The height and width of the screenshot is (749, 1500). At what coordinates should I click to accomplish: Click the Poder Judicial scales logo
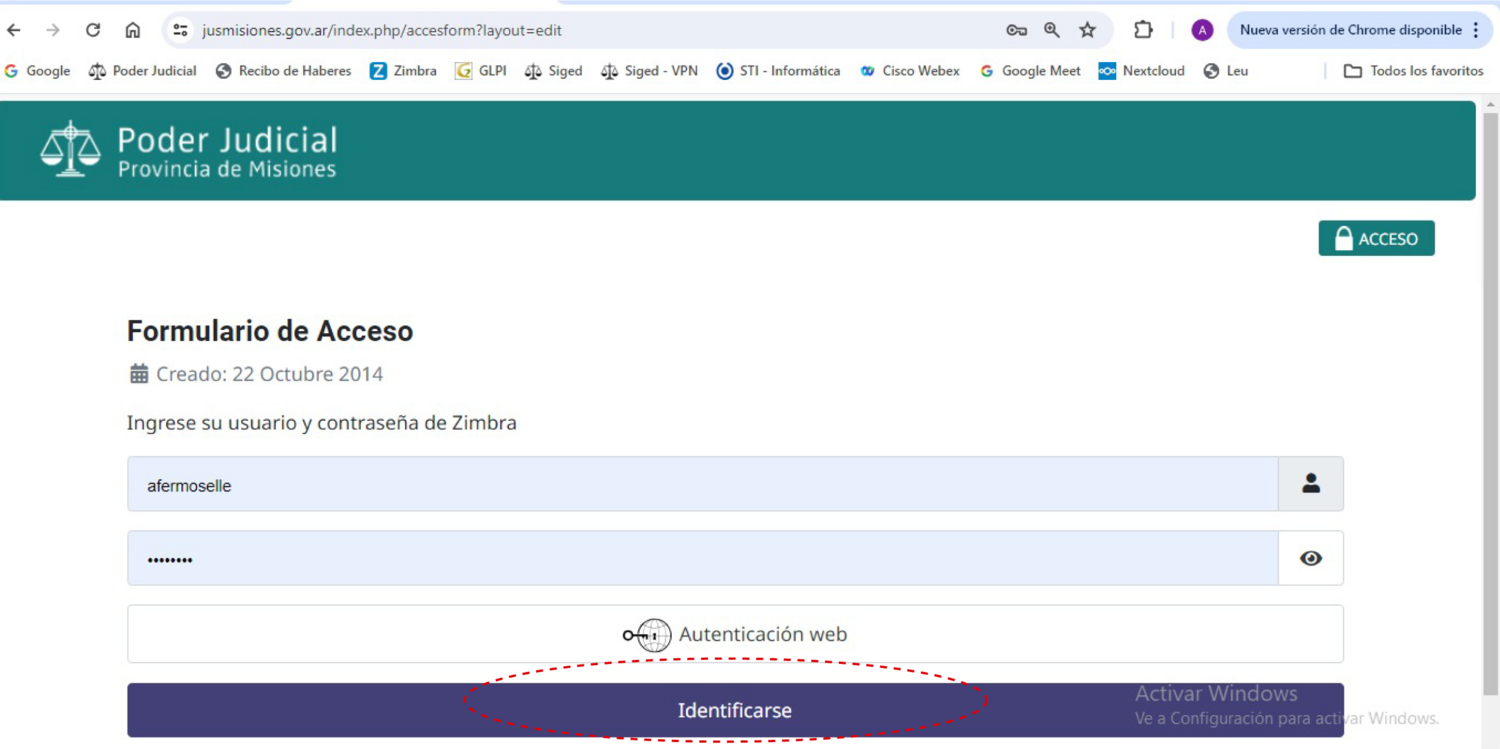pos(70,149)
